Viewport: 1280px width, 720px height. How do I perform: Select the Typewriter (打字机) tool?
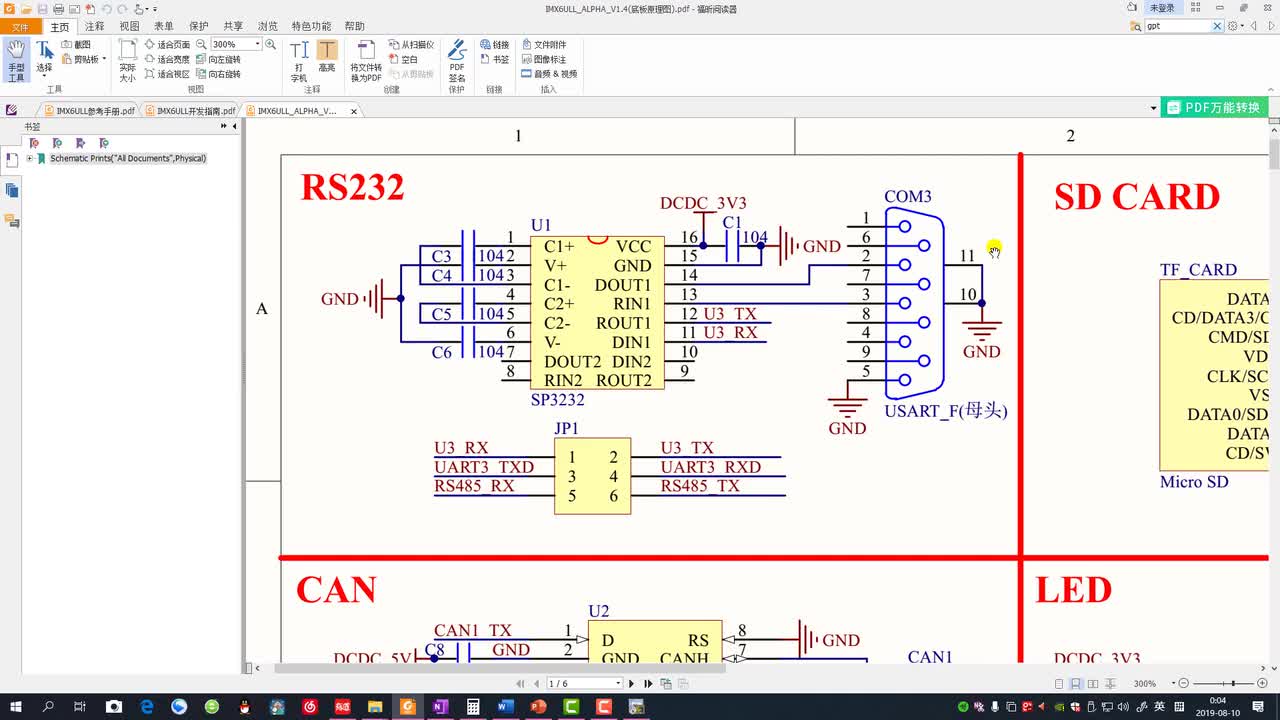(299, 61)
